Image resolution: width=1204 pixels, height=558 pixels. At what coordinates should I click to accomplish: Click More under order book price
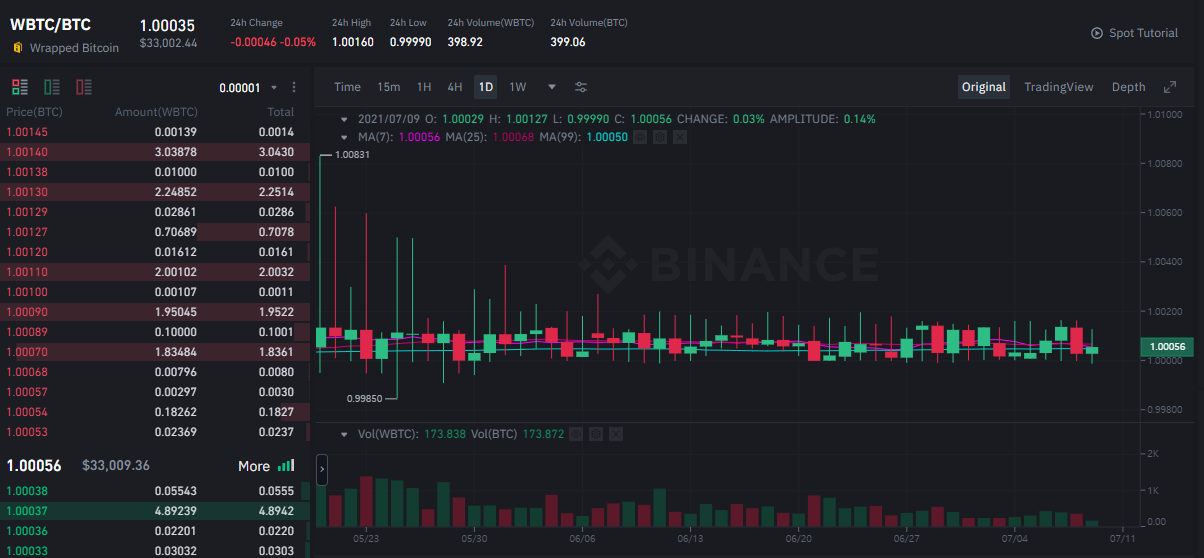click(254, 466)
